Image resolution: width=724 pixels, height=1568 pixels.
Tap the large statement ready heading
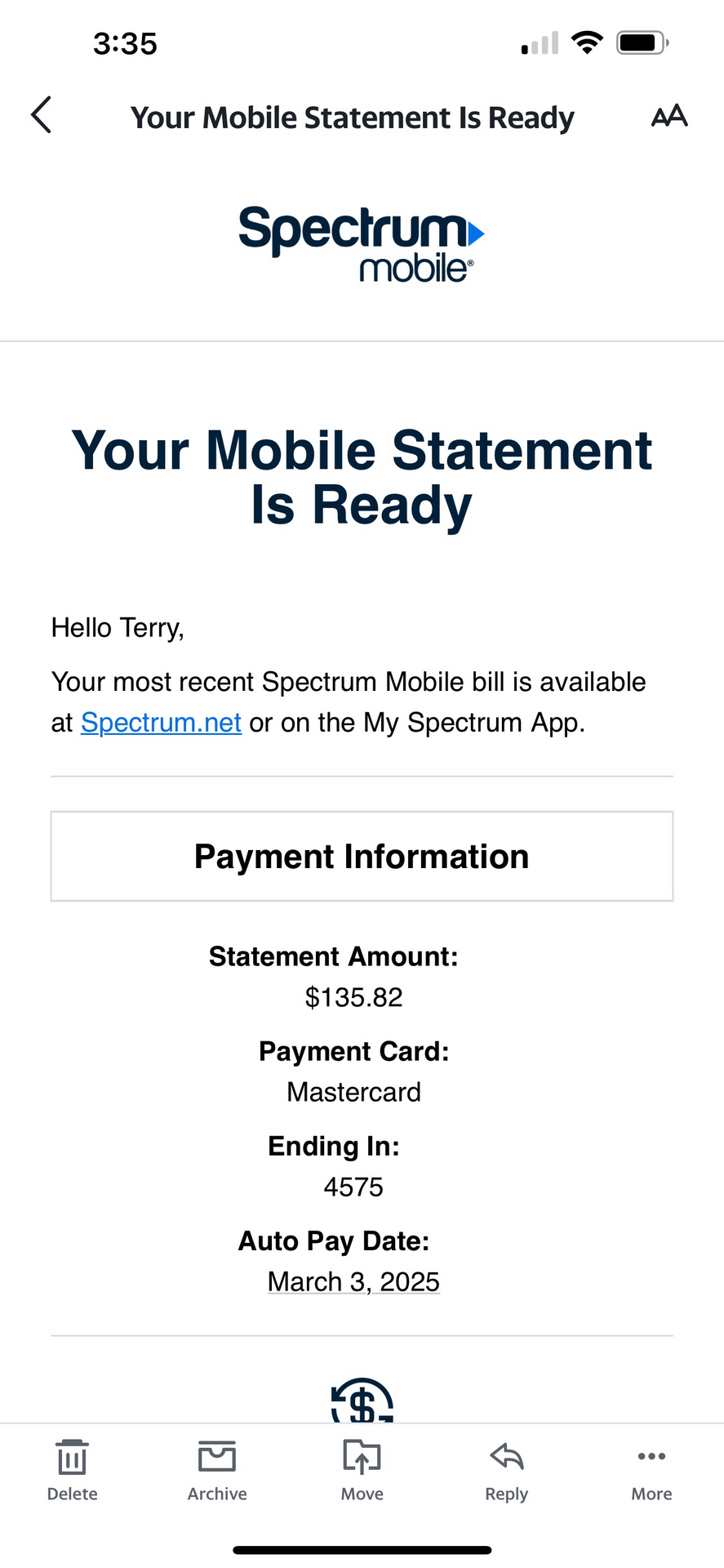pos(362,477)
